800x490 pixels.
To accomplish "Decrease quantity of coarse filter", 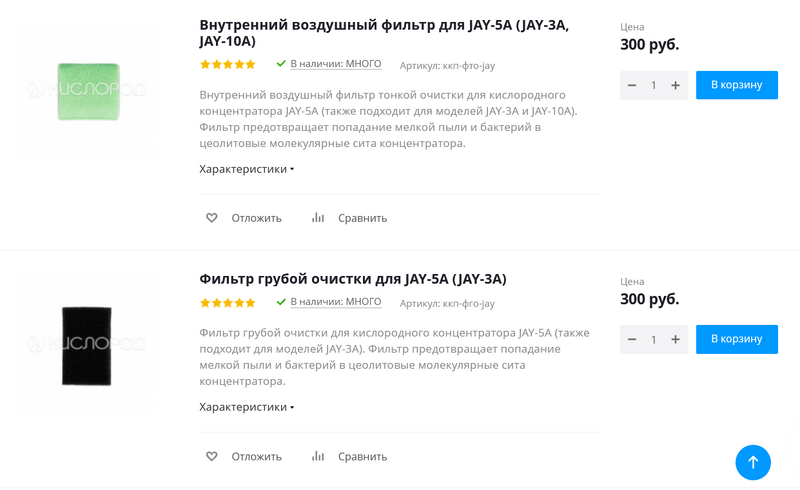I will (x=632, y=340).
